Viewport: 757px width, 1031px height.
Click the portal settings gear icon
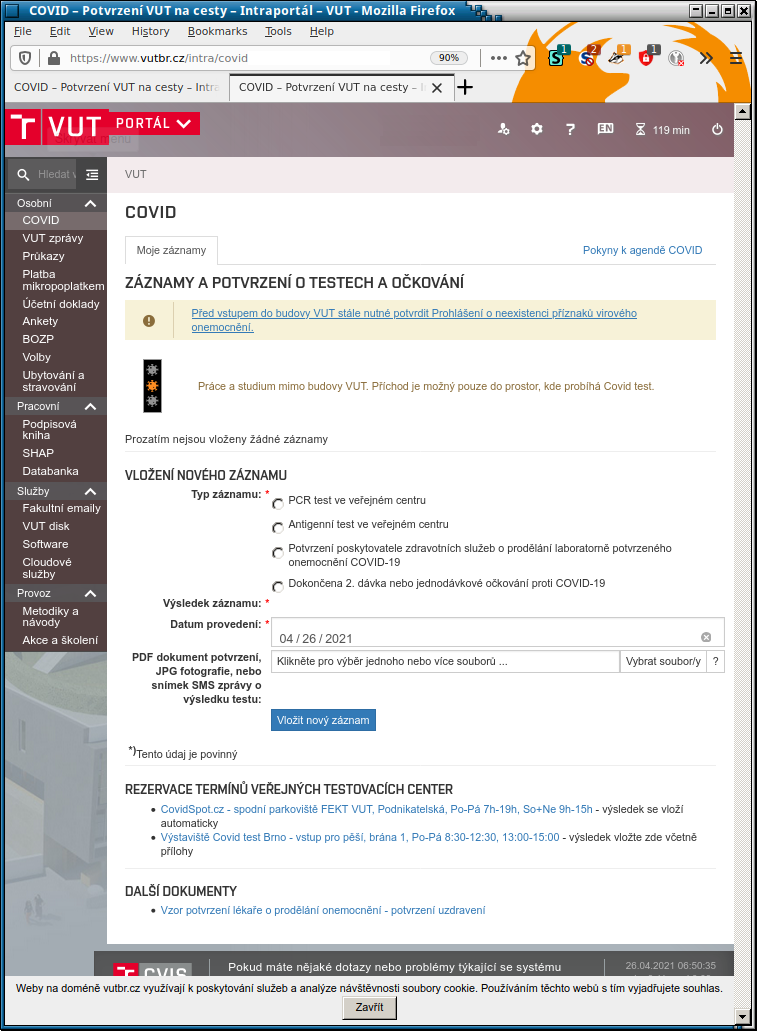coord(537,129)
